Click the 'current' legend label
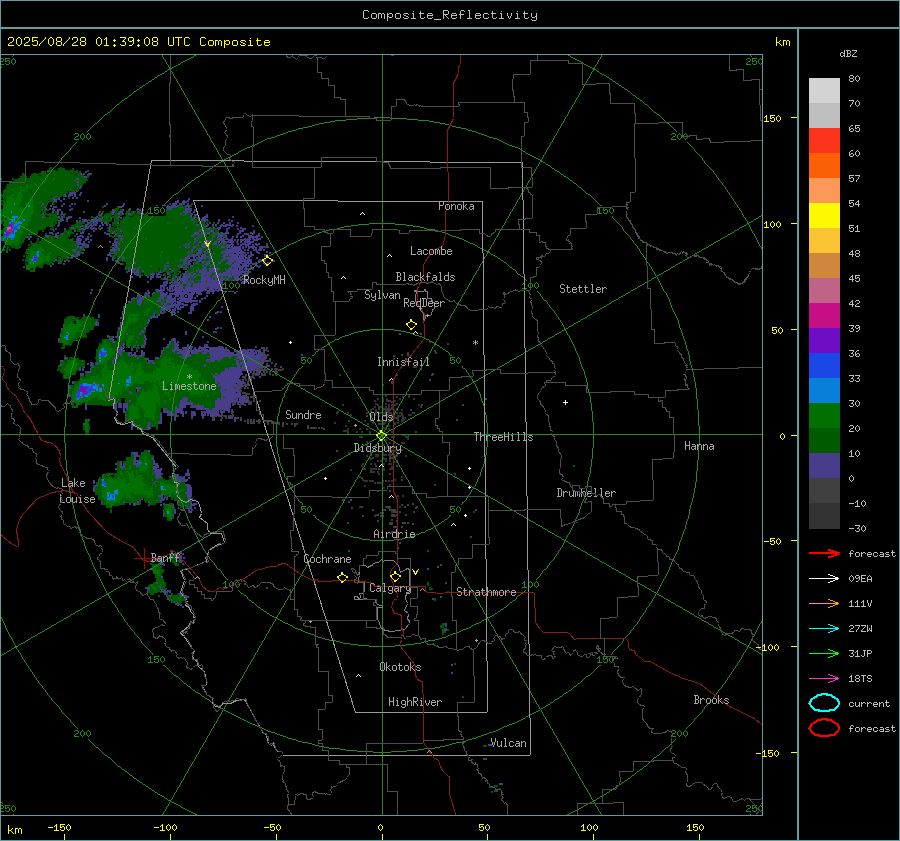Viewport: 900px width, 841px height. (x=869, y=704)
